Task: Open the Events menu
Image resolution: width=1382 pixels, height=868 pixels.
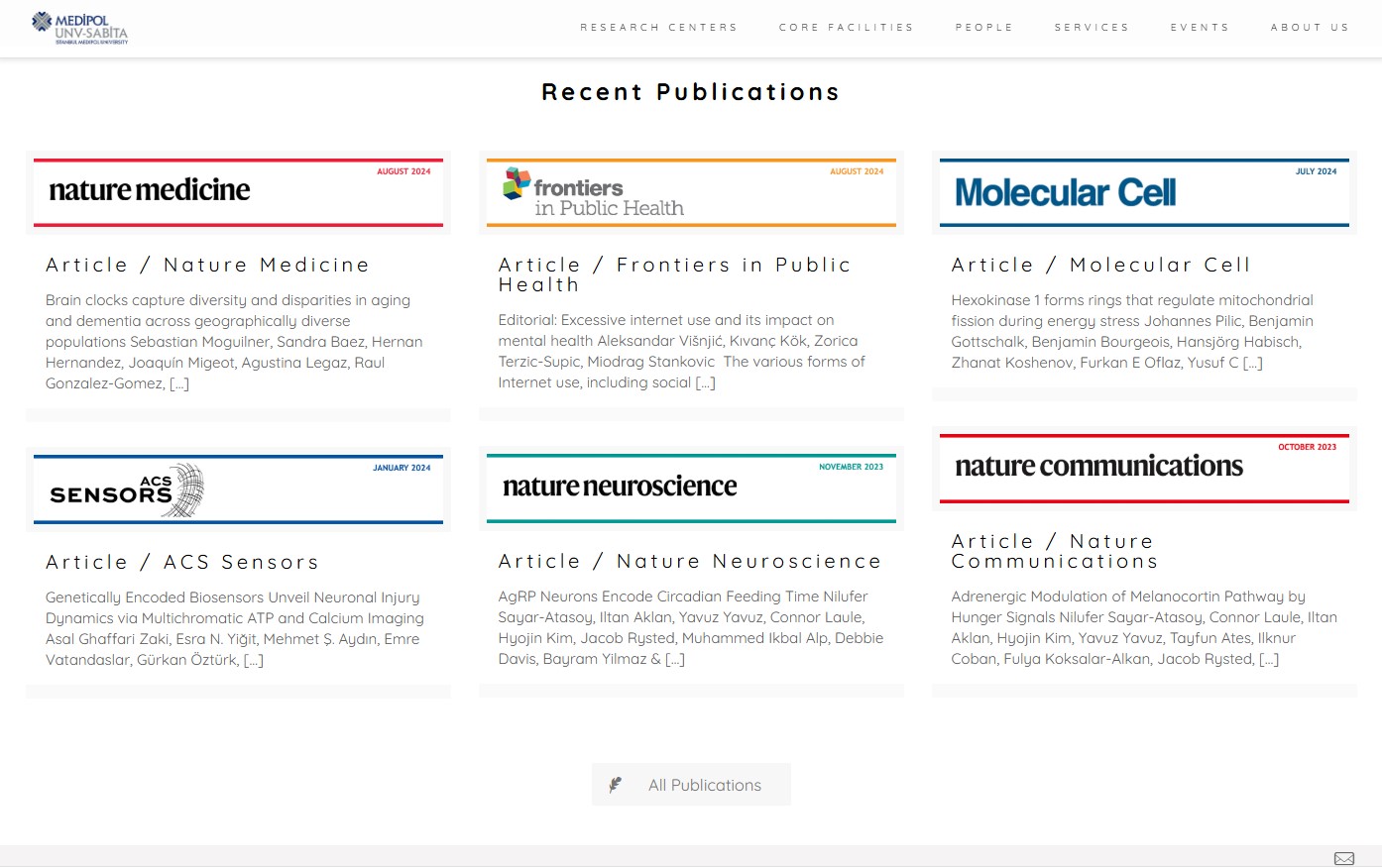Action: (x=1200, y=28)
